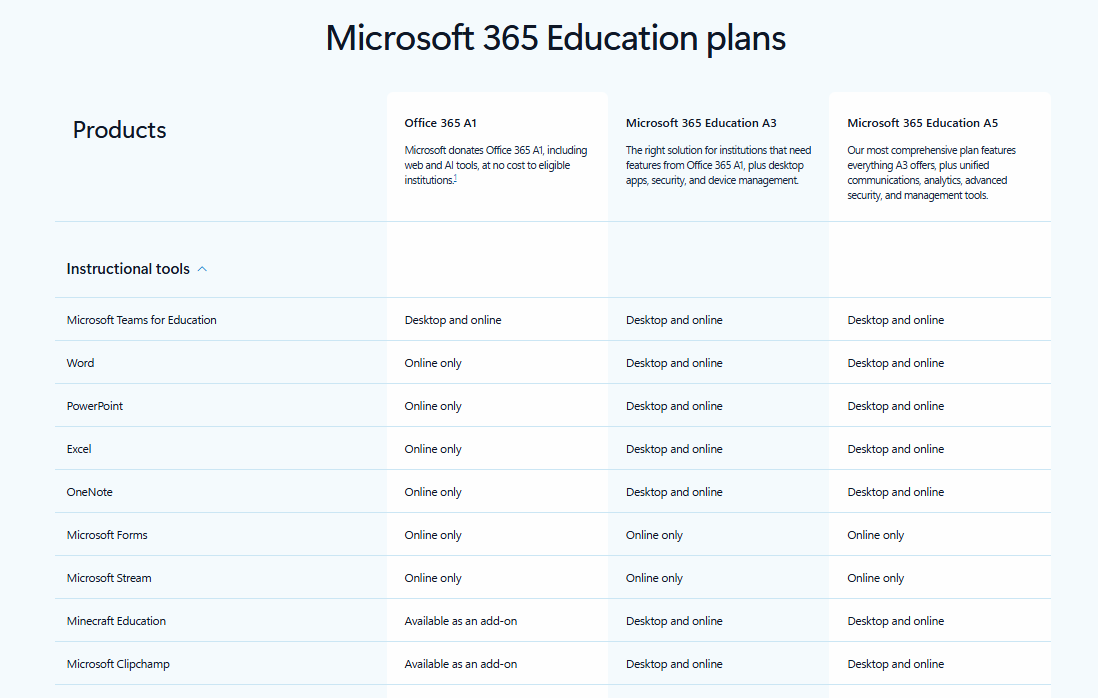Screen dimensions: 1098x698
Task: Click Minecraft Education 'Available as an add-on' cell
Action: 461,621
